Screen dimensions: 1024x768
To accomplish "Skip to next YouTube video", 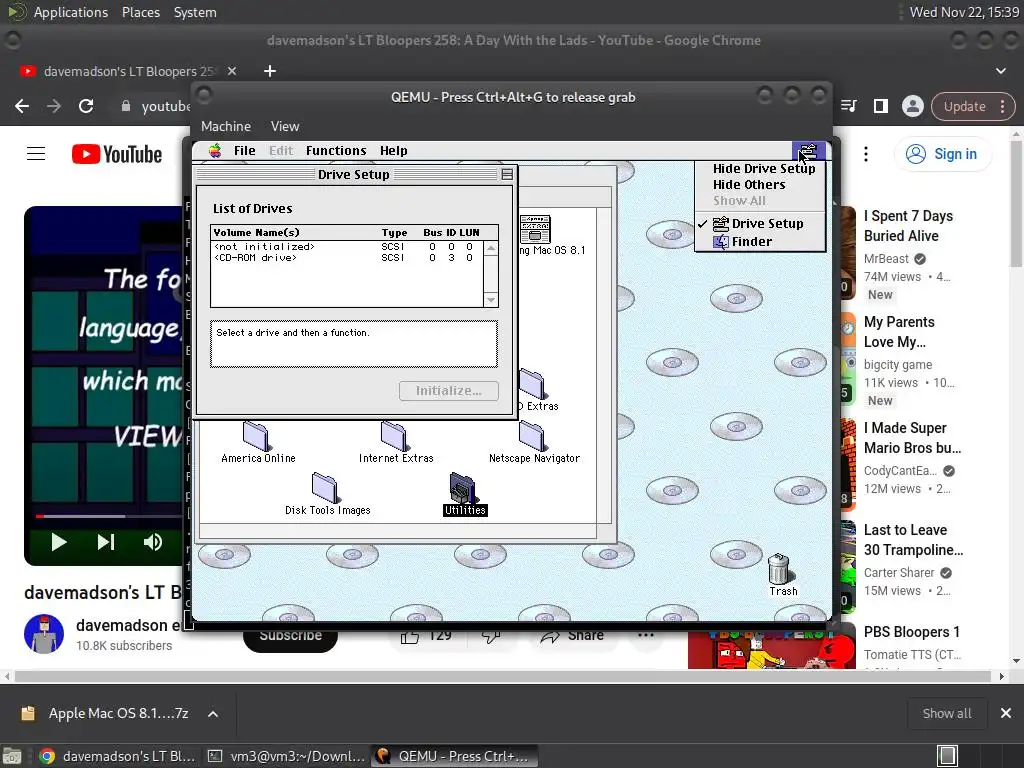I will click(106, 542).
